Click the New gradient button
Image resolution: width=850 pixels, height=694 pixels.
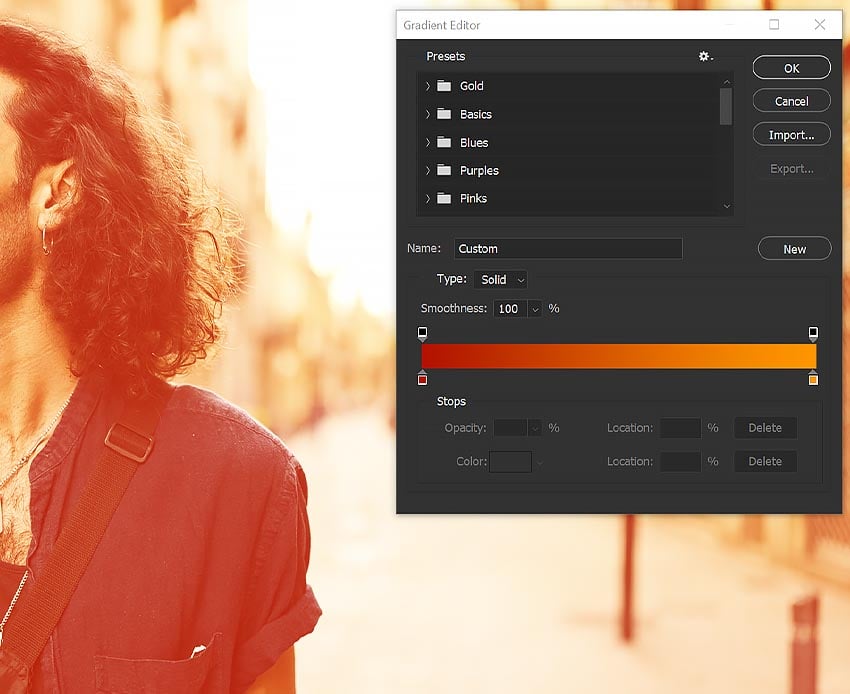pyautogui.click(x=794, y=249)
